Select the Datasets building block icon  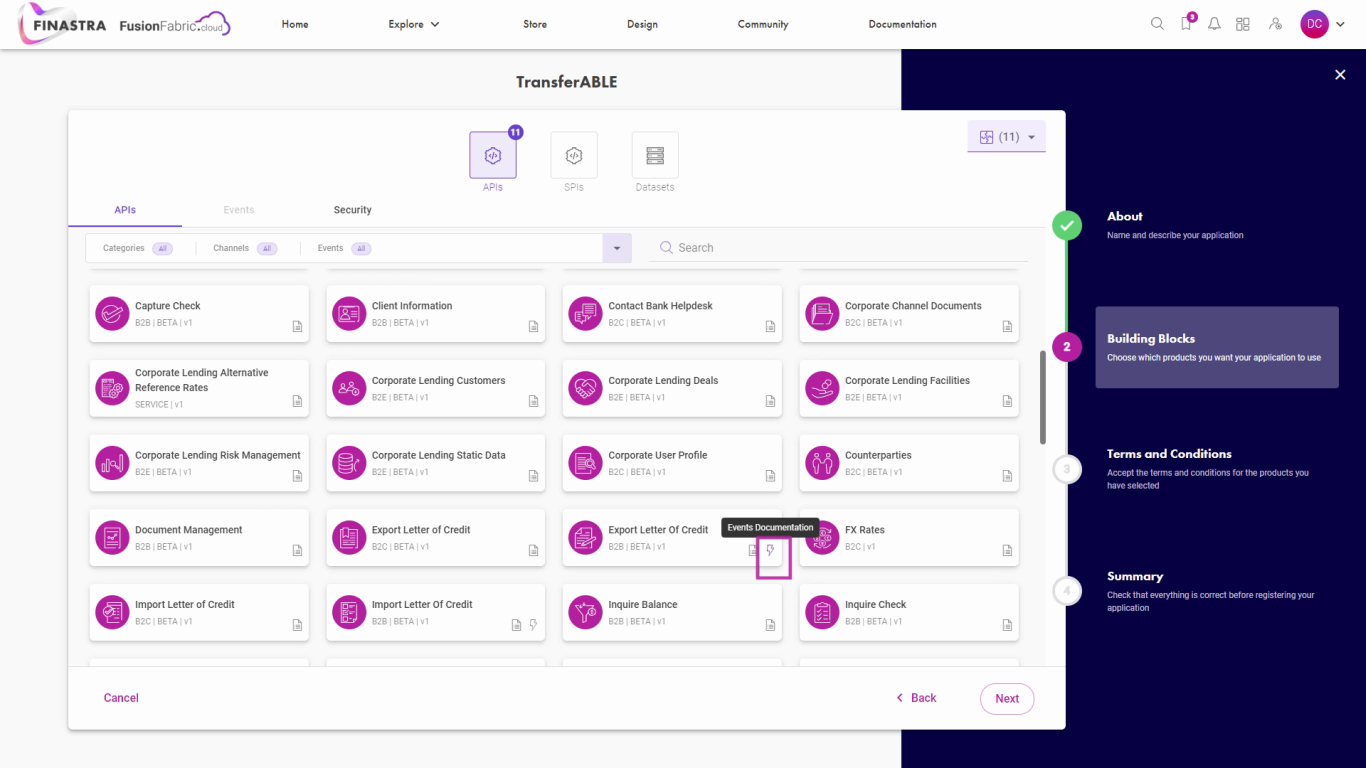coord(655,156)
